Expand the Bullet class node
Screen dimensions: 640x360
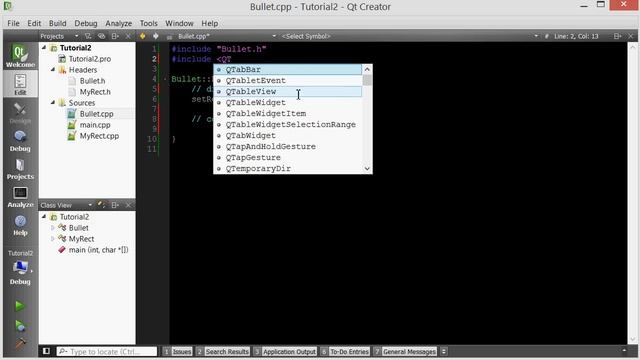click(53, 228)
